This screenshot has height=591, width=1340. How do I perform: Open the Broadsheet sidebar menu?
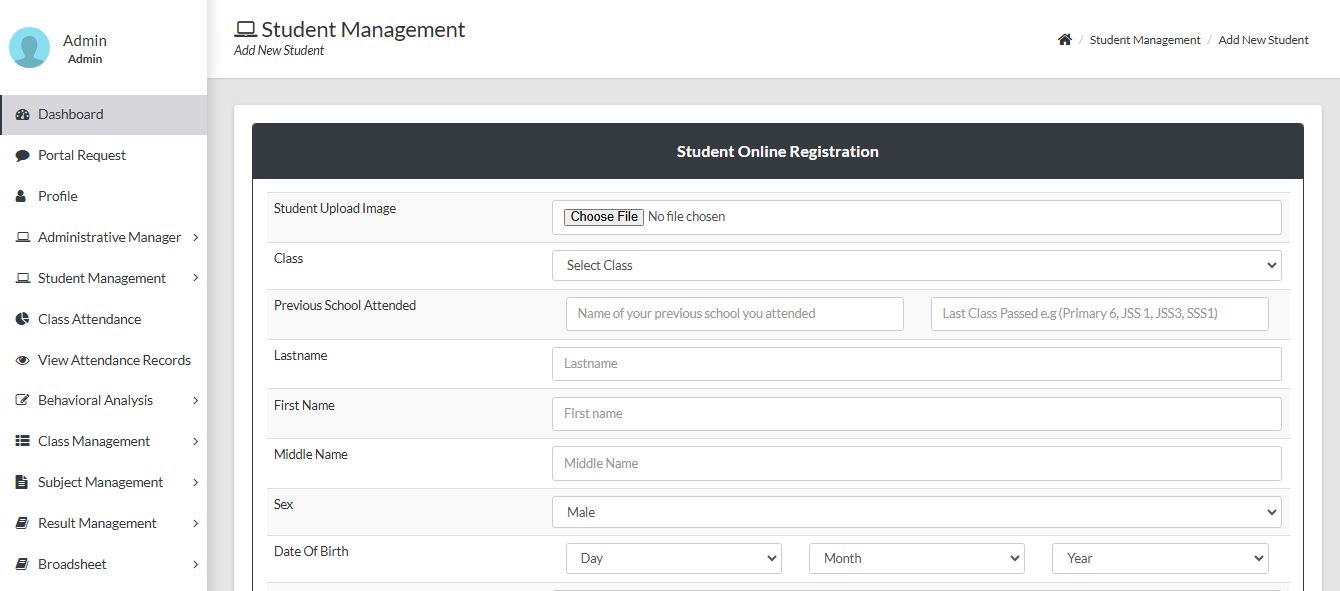[x=72, y=565]
